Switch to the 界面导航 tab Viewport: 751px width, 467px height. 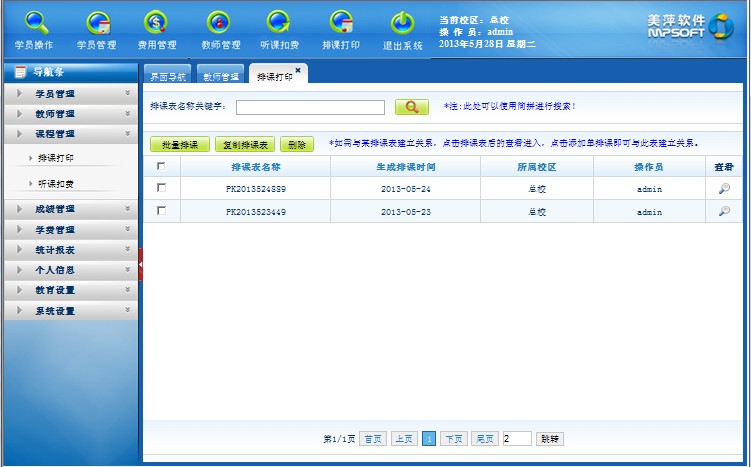click(167, 76)
